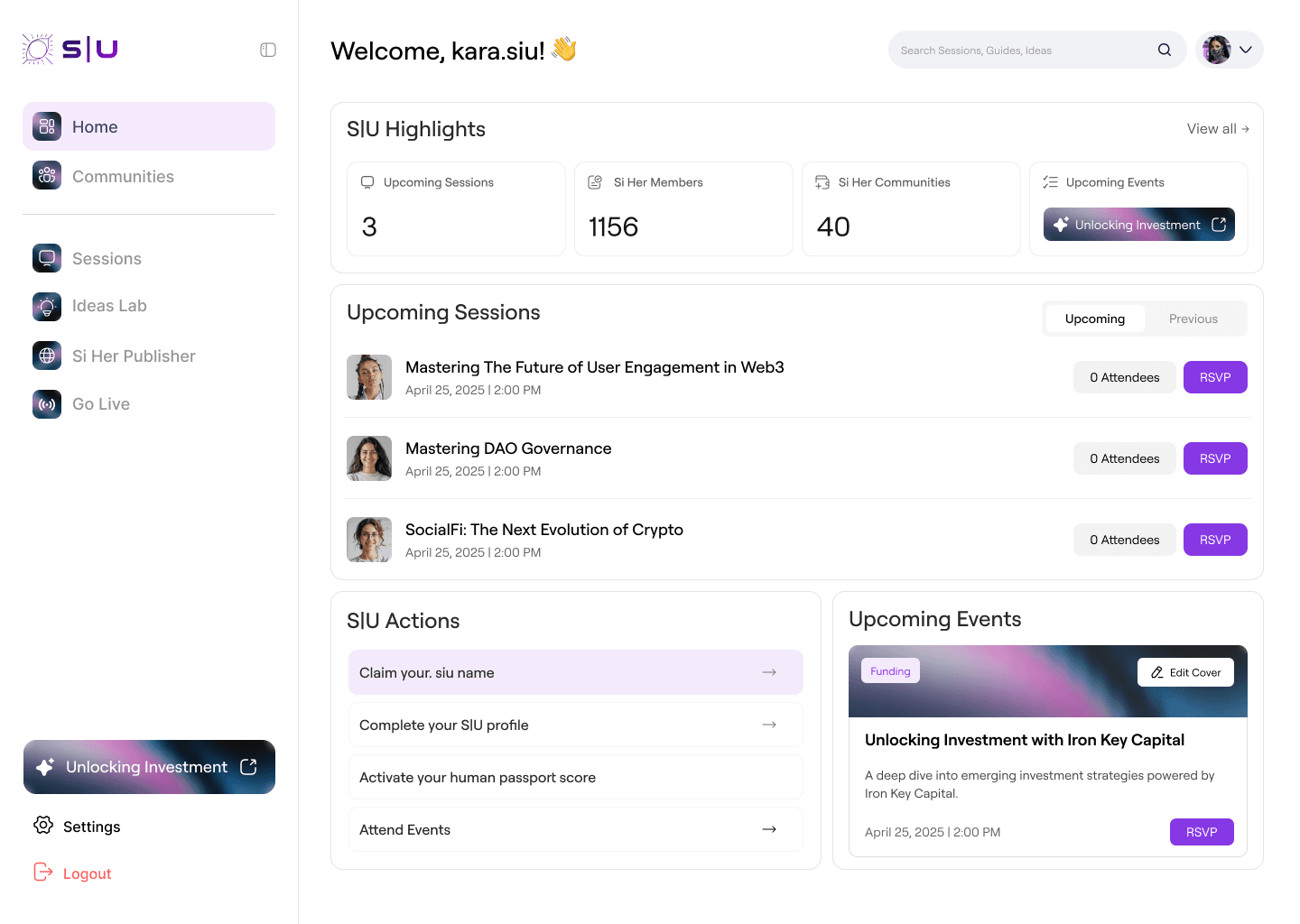Image resolution: width=1300 pixels, height=924 pixels.
Task: Switch to the Previous sessions tab
Action: pyautogui.click(x=1193, y=319)
